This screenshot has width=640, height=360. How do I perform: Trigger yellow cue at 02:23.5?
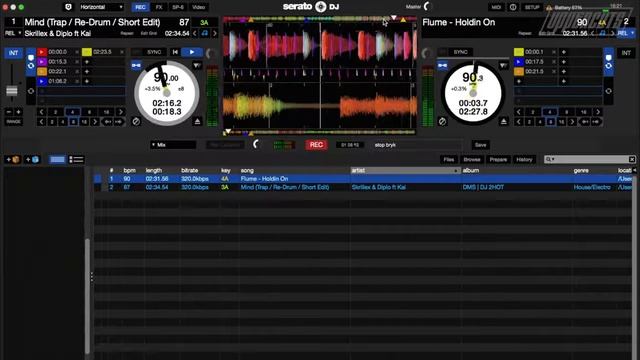click(87, 52)
